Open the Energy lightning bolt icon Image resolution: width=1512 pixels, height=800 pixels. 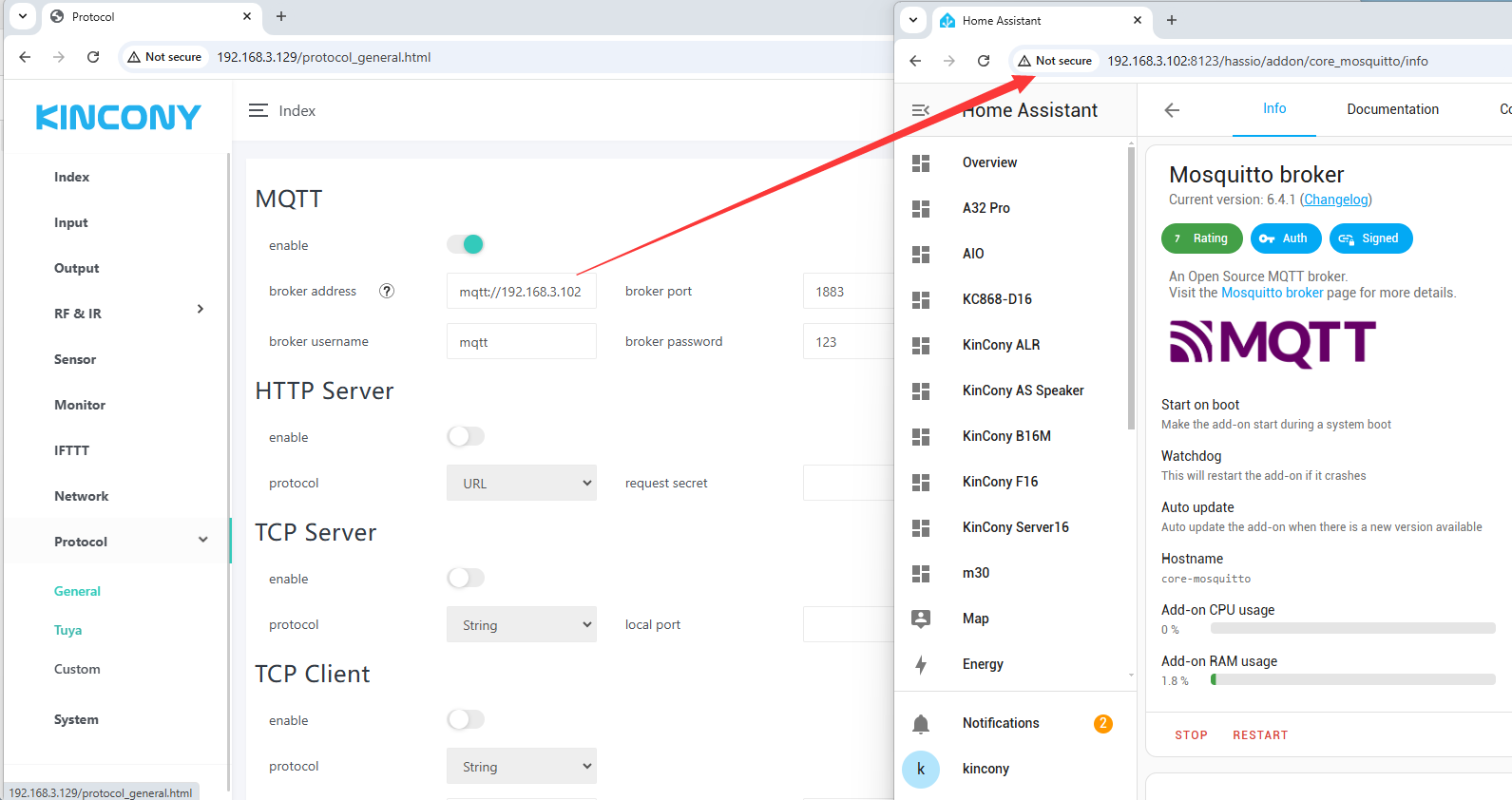(x=920, y=664)
